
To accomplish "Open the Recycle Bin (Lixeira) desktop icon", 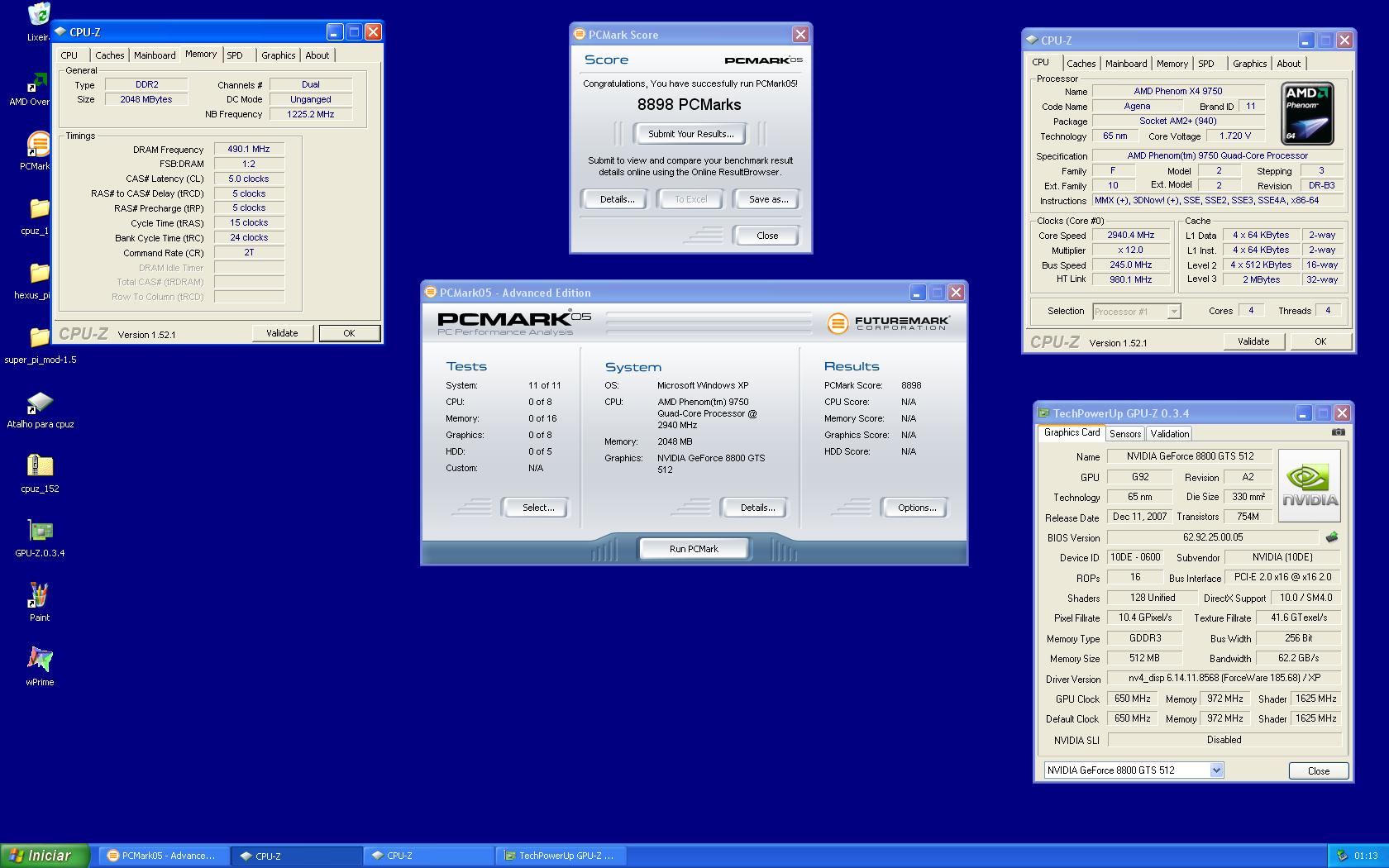I will click(38, 15).
